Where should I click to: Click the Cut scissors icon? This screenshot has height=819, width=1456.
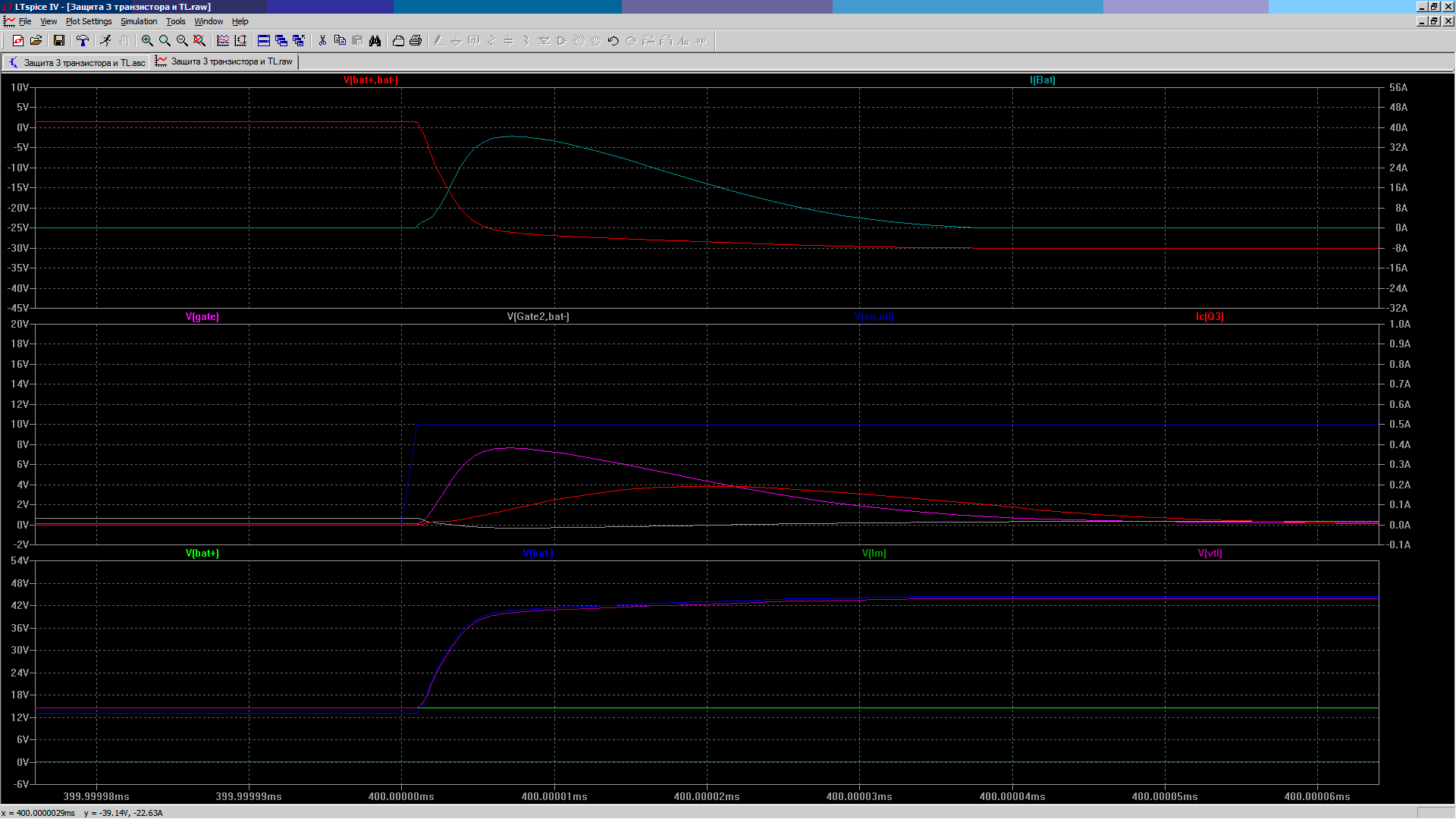[x=322, y=41]
